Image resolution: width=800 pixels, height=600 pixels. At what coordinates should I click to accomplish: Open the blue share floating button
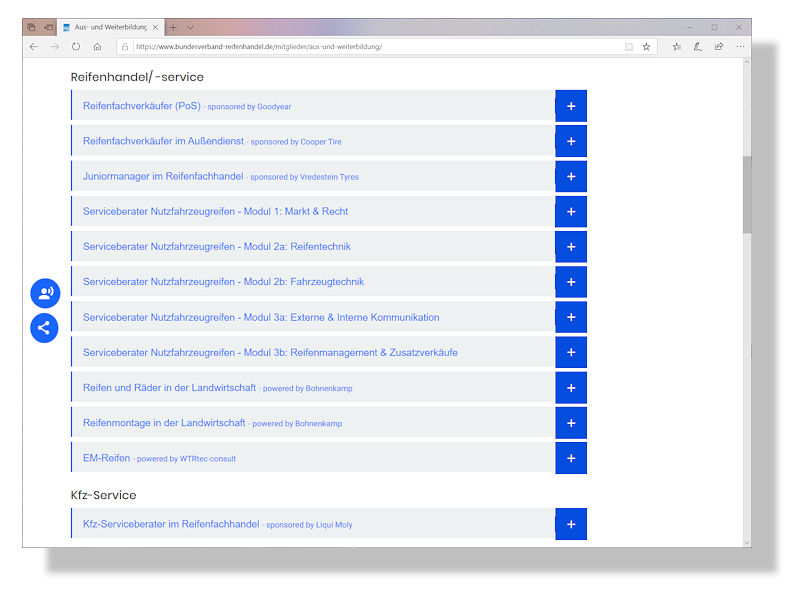tap(44, 328)
